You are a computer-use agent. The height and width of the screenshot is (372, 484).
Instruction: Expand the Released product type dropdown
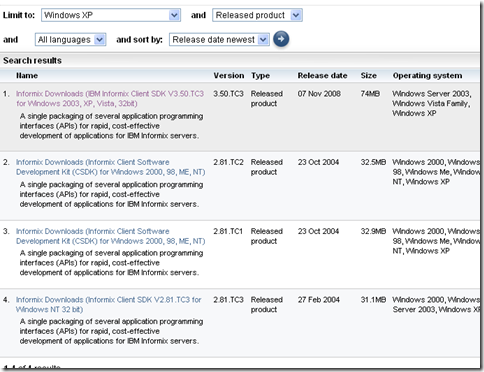[257, 15]
